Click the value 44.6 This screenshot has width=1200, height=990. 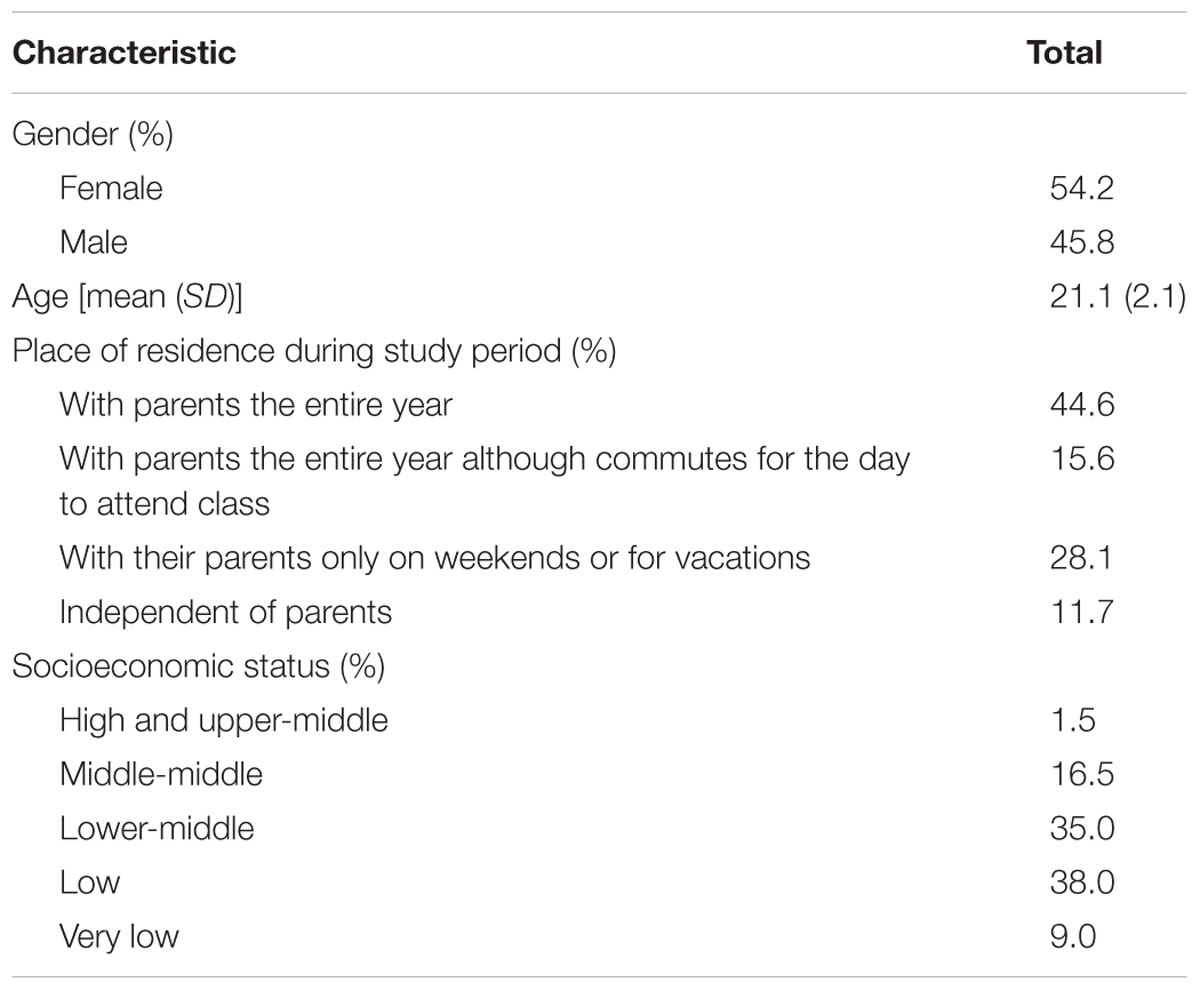pos(1081,405)
